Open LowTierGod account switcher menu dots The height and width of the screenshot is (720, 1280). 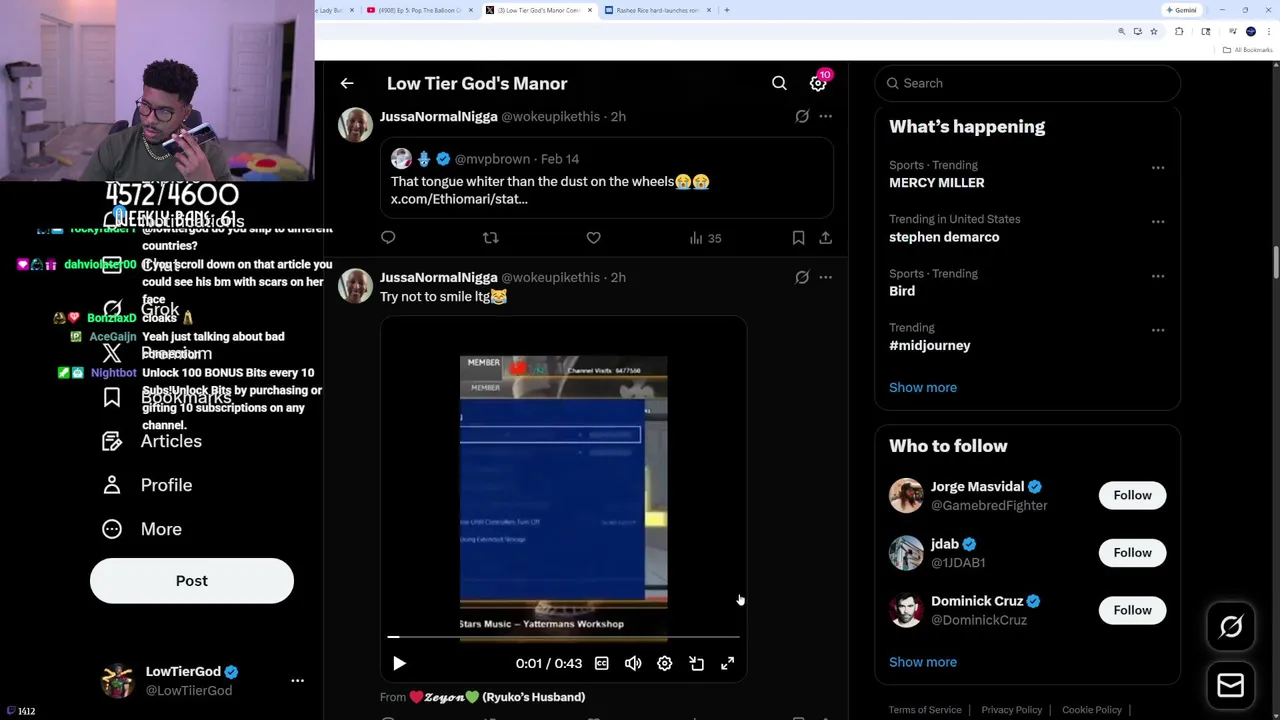point(297,681)
